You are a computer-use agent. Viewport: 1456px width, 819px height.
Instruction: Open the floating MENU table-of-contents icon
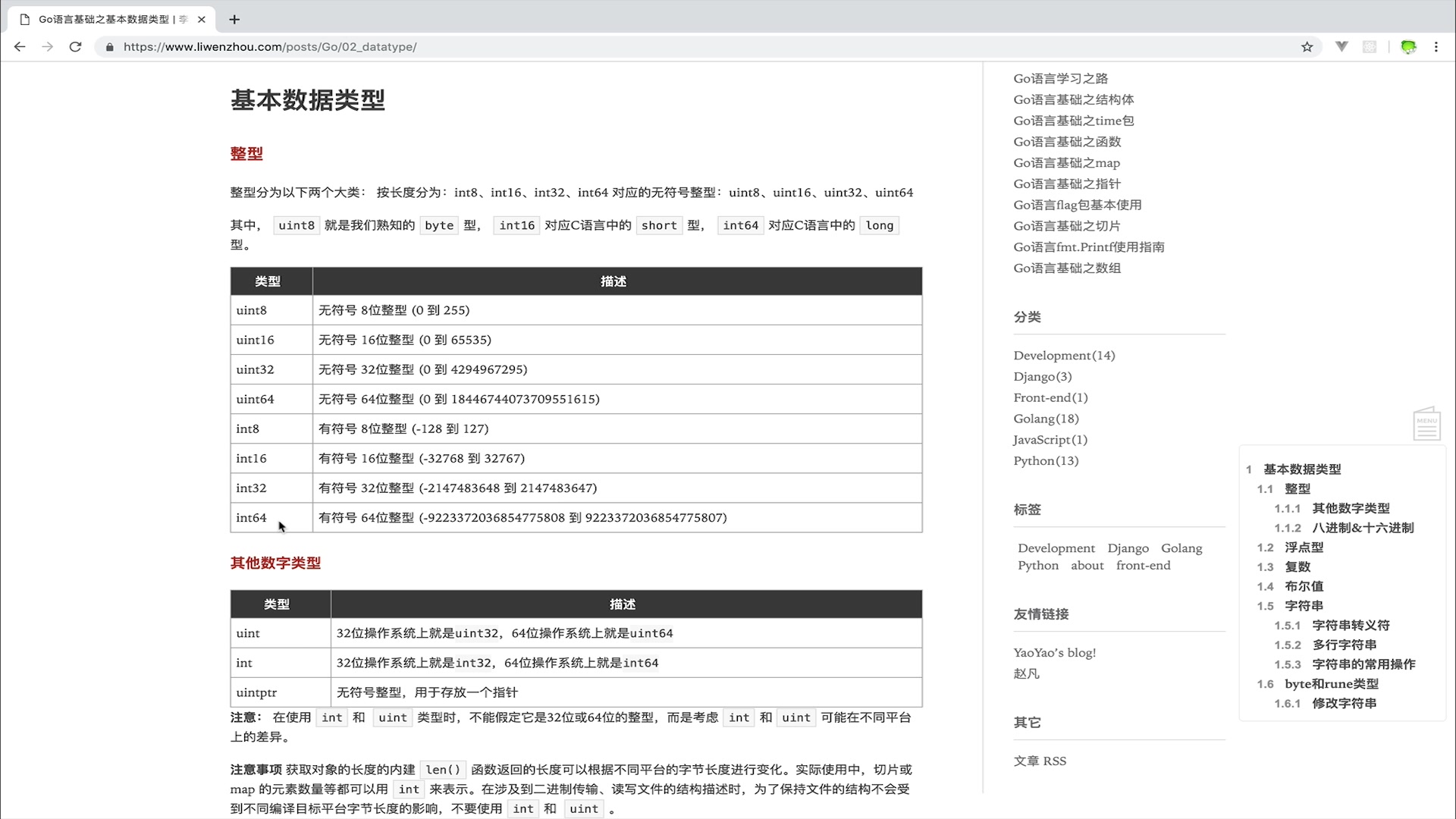point(1426,423)
